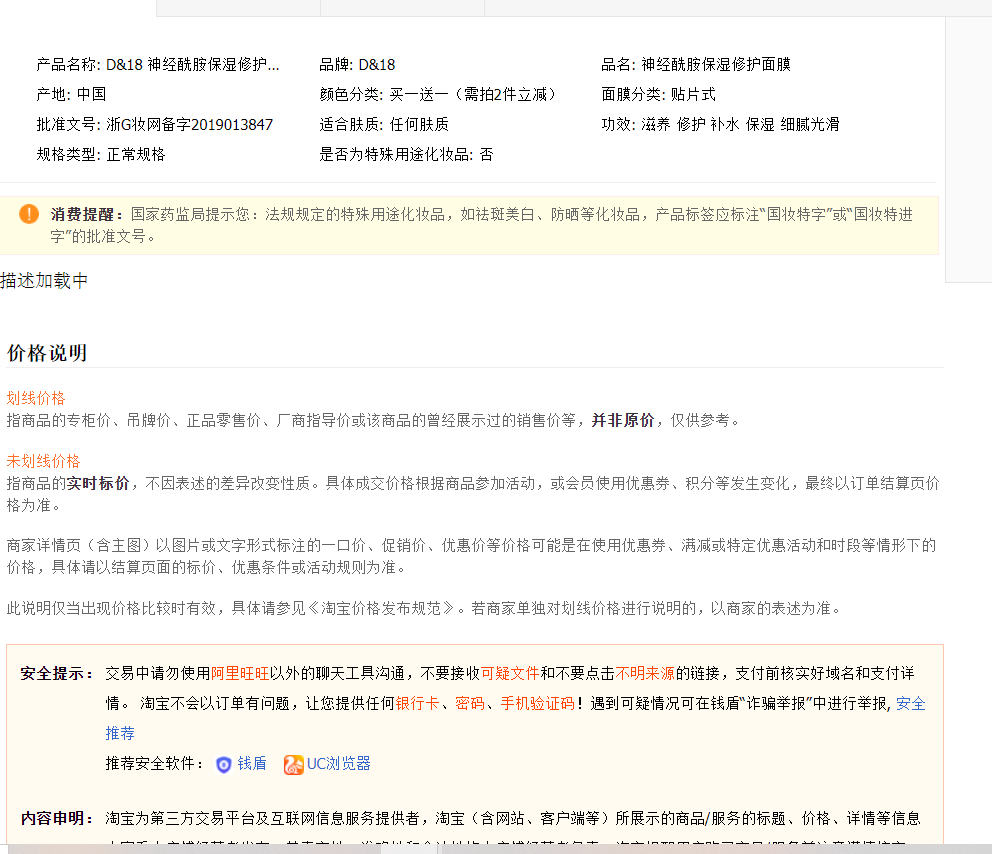
Task: Click 品名: 神经酰胺保湿修护面膜 attribute
Action: point(696,65)
